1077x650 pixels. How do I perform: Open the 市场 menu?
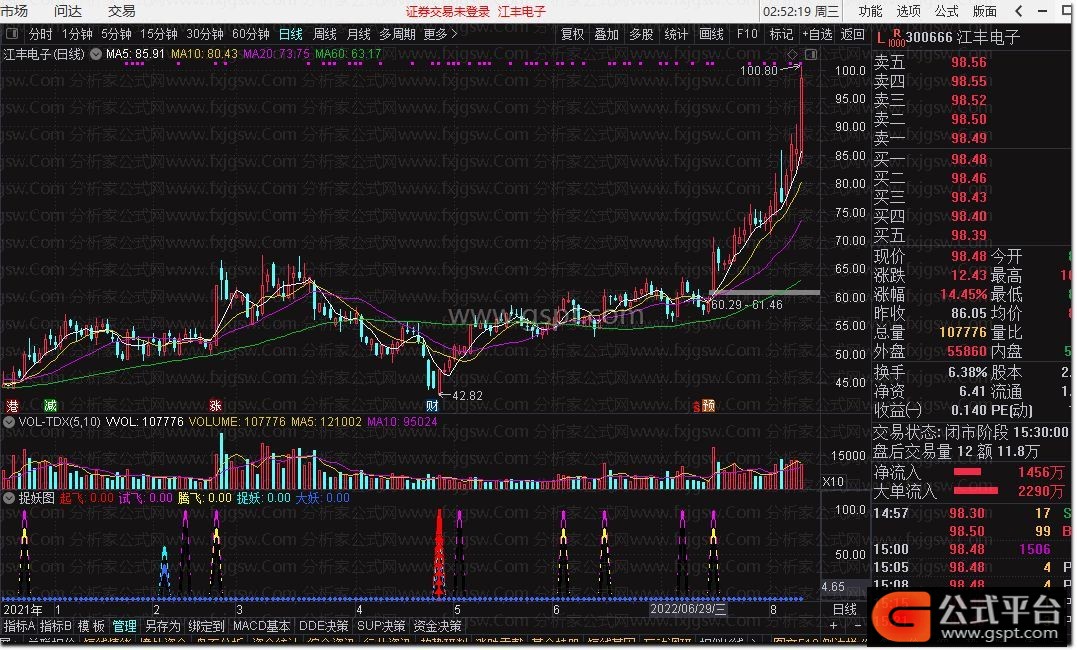point(14,11)
